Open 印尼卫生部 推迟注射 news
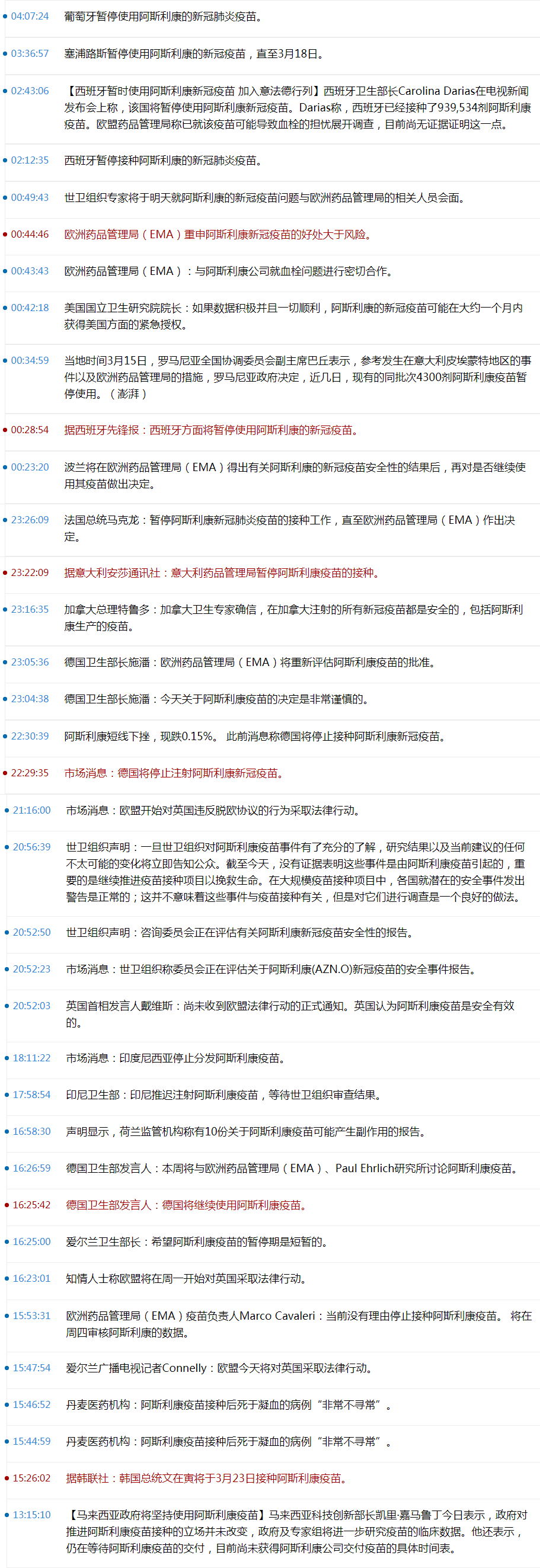 [x=223, y=1095]
